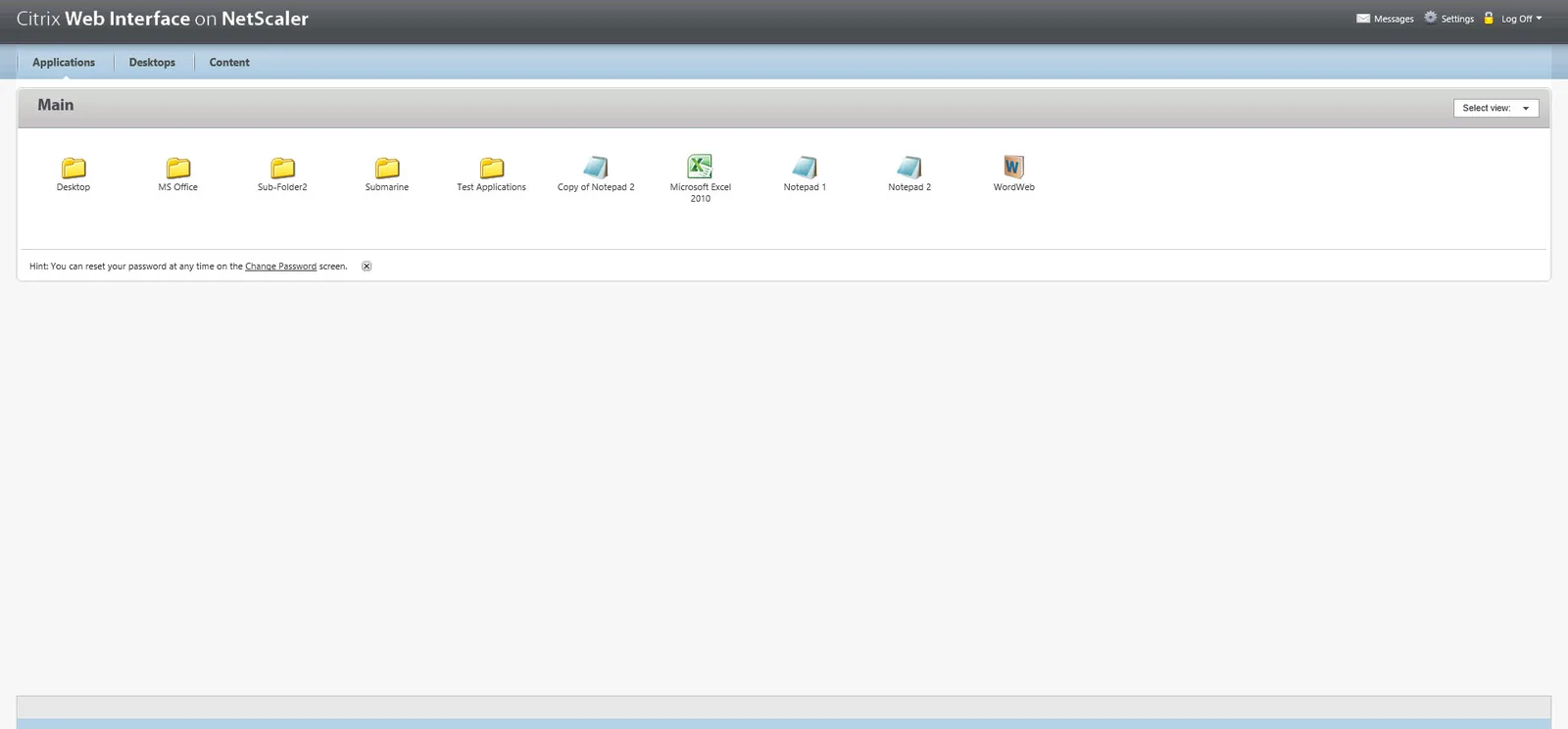This screenshot has height=729, width=1568.
Task: Click the "Notepad 1" label text
Action: [805, 187]
